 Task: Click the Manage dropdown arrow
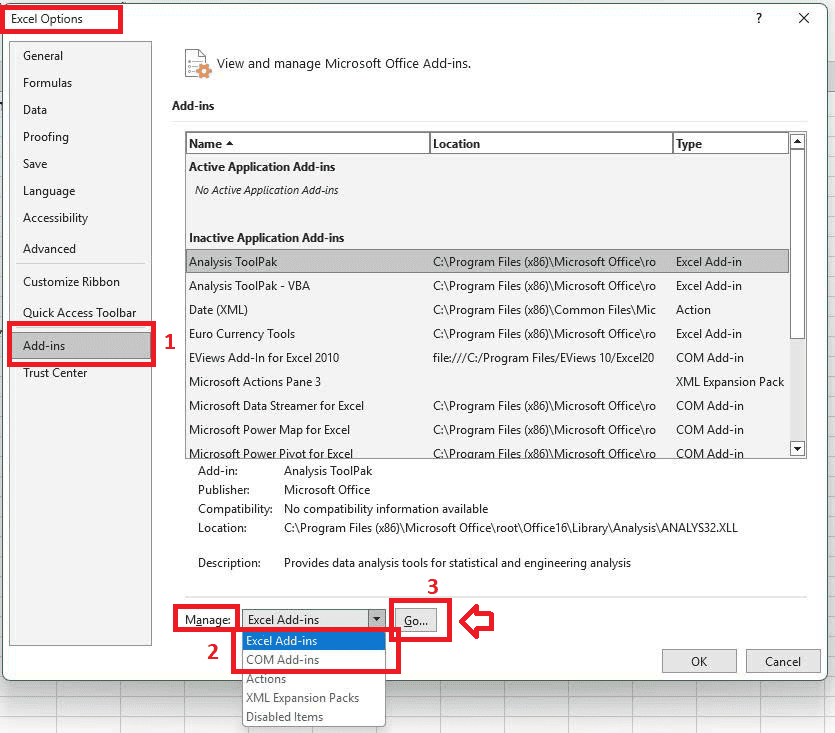[x=376, y=620]
